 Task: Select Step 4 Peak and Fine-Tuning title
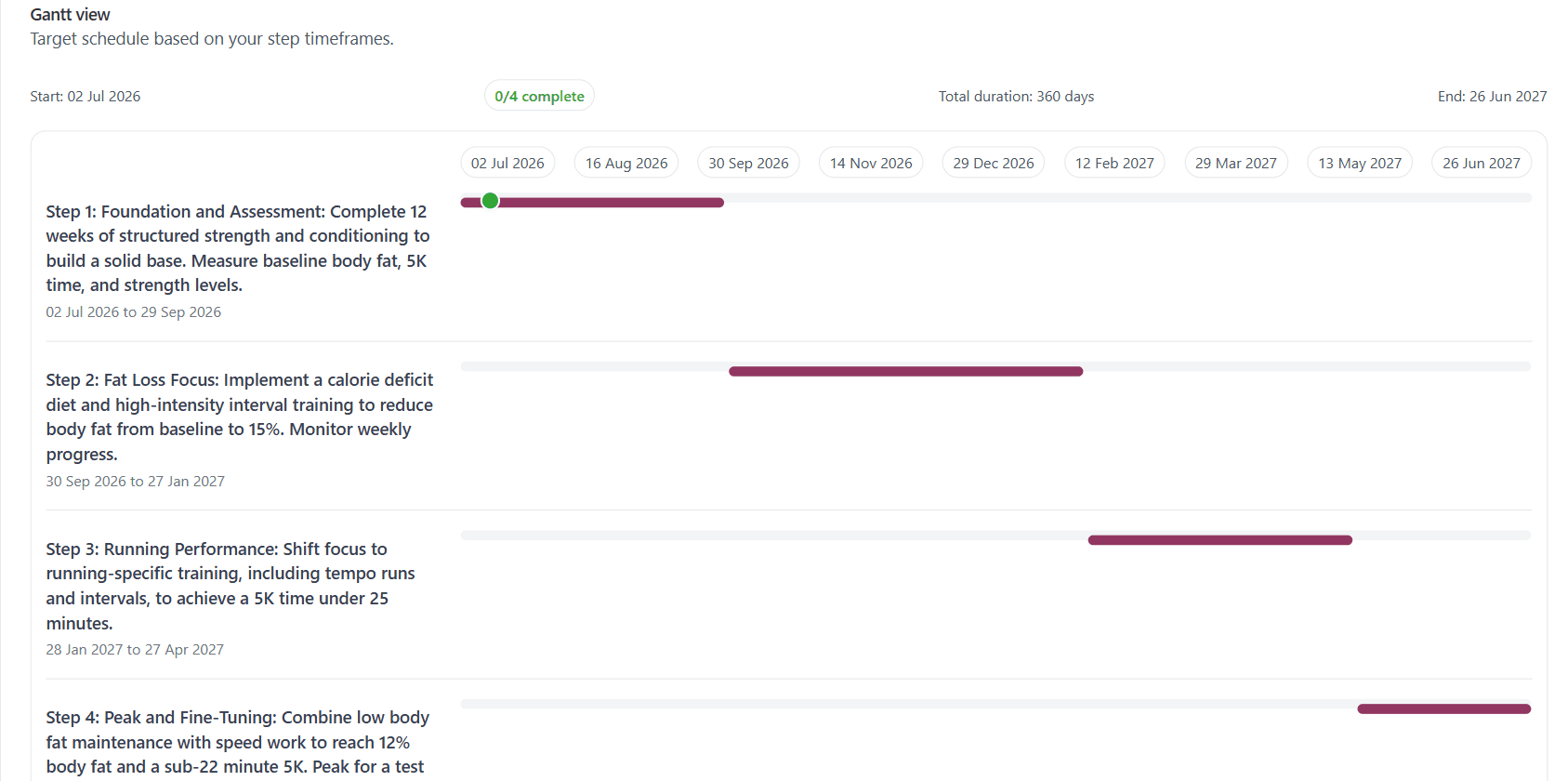coord(237,742)
